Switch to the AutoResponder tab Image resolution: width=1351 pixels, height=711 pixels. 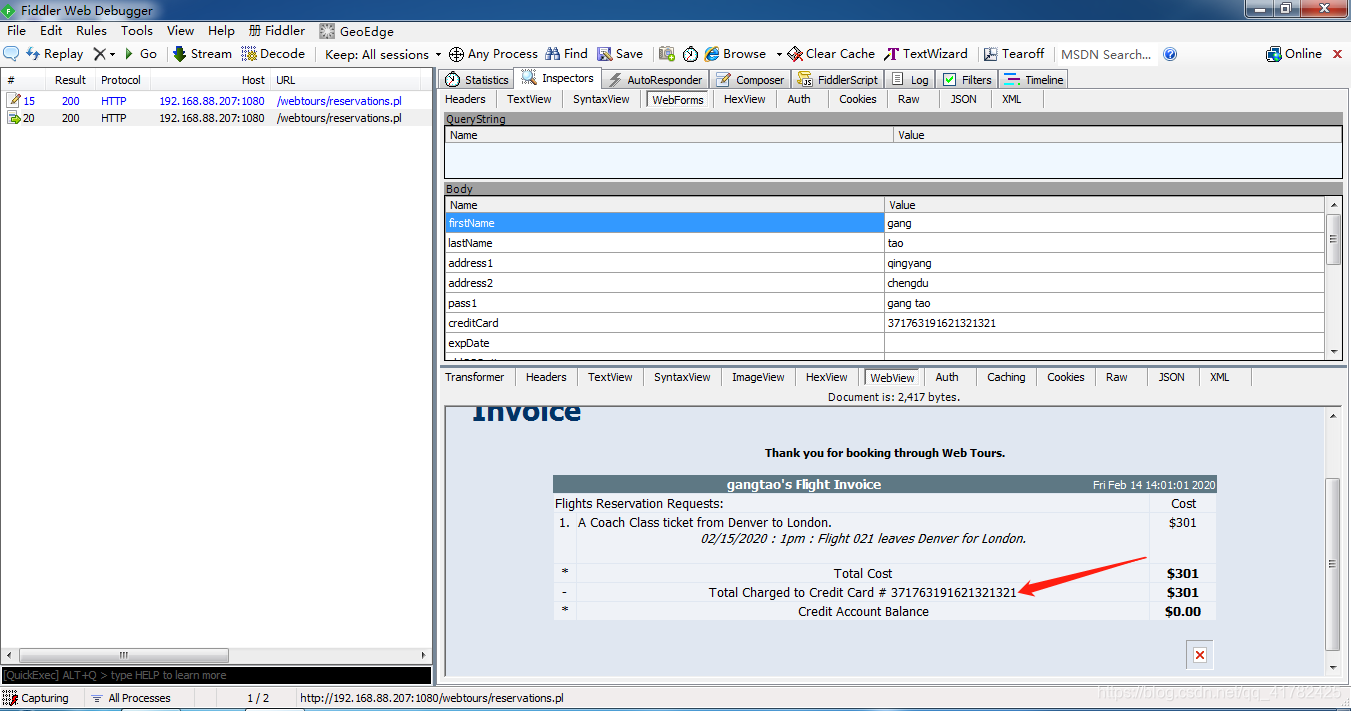point(655,79)
